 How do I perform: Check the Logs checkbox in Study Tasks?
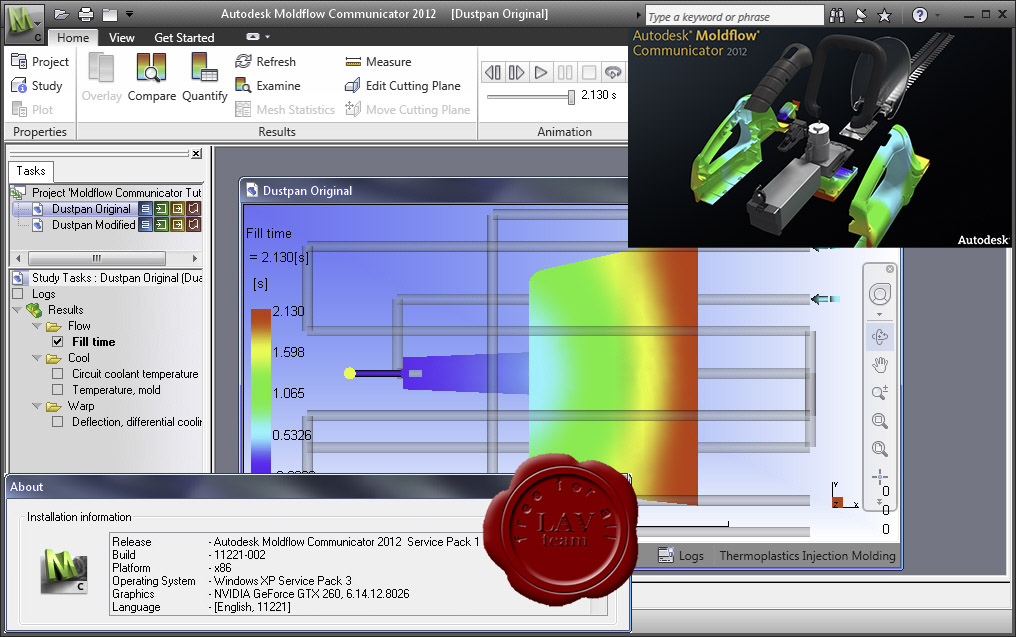18,294
